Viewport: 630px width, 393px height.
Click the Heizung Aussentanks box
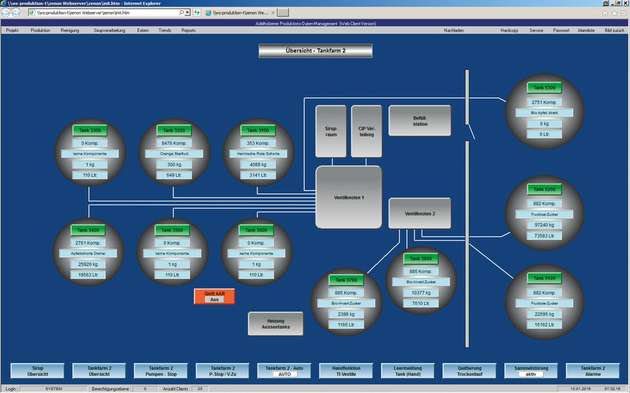coord(276,323)
